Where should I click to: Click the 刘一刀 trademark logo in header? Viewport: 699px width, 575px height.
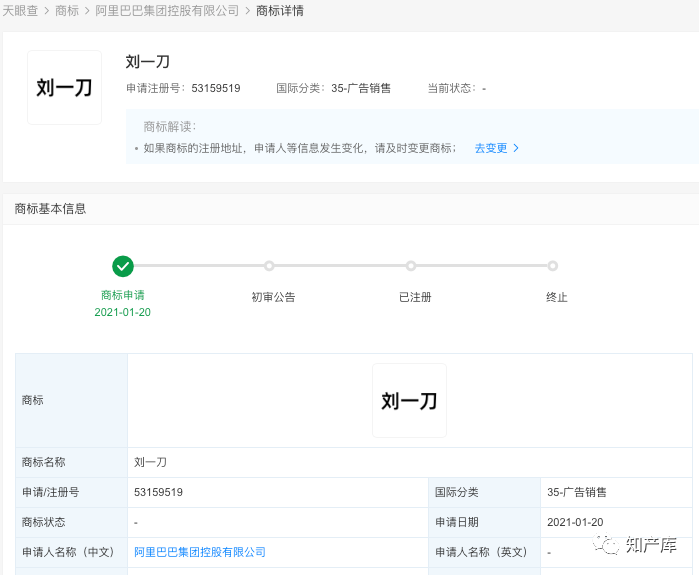tap(64, 88)
